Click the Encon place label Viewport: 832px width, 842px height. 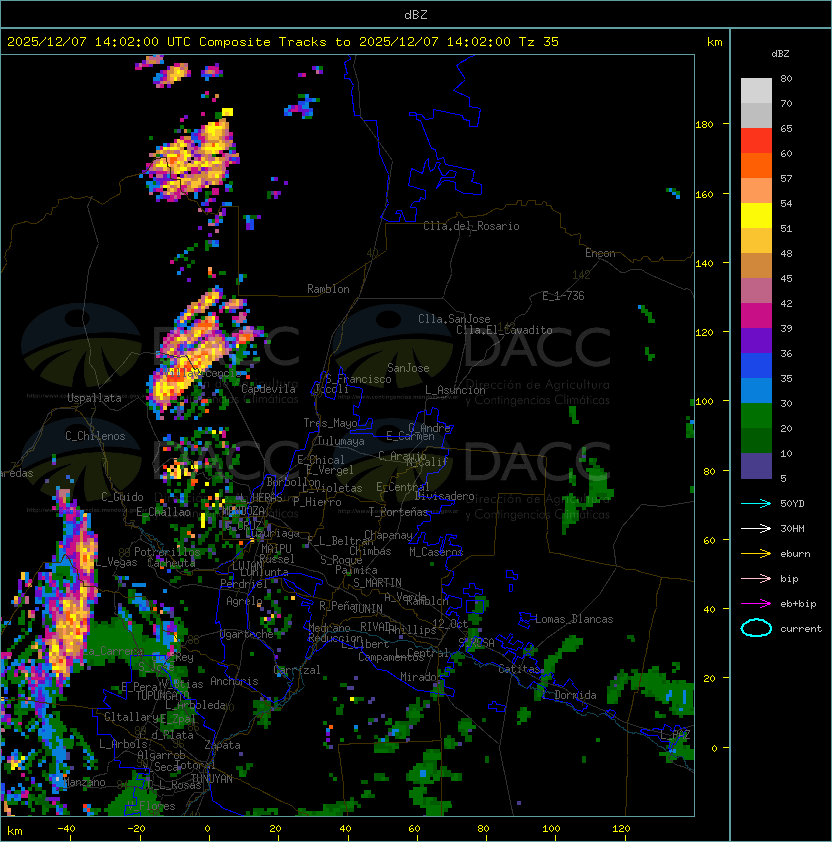(x=600, y=253)
